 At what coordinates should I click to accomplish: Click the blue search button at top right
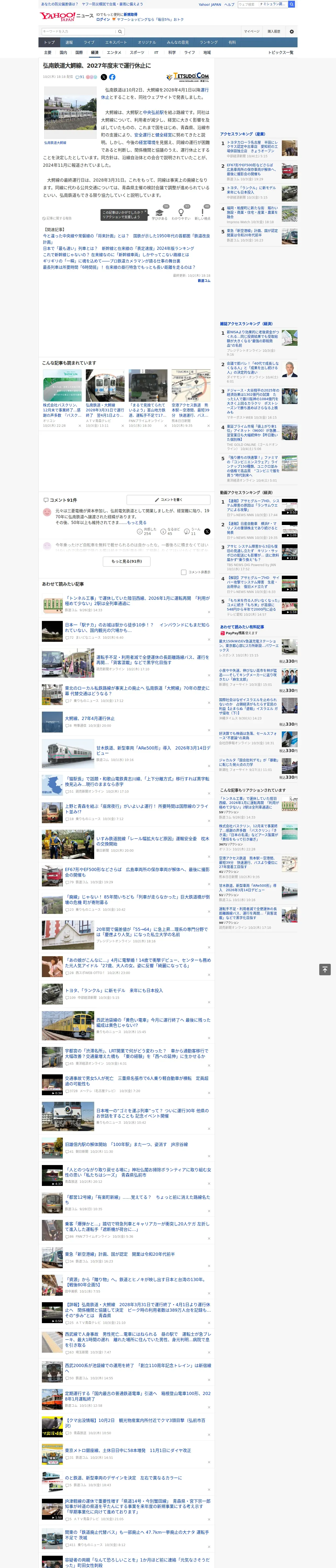[x=292, y=4]
